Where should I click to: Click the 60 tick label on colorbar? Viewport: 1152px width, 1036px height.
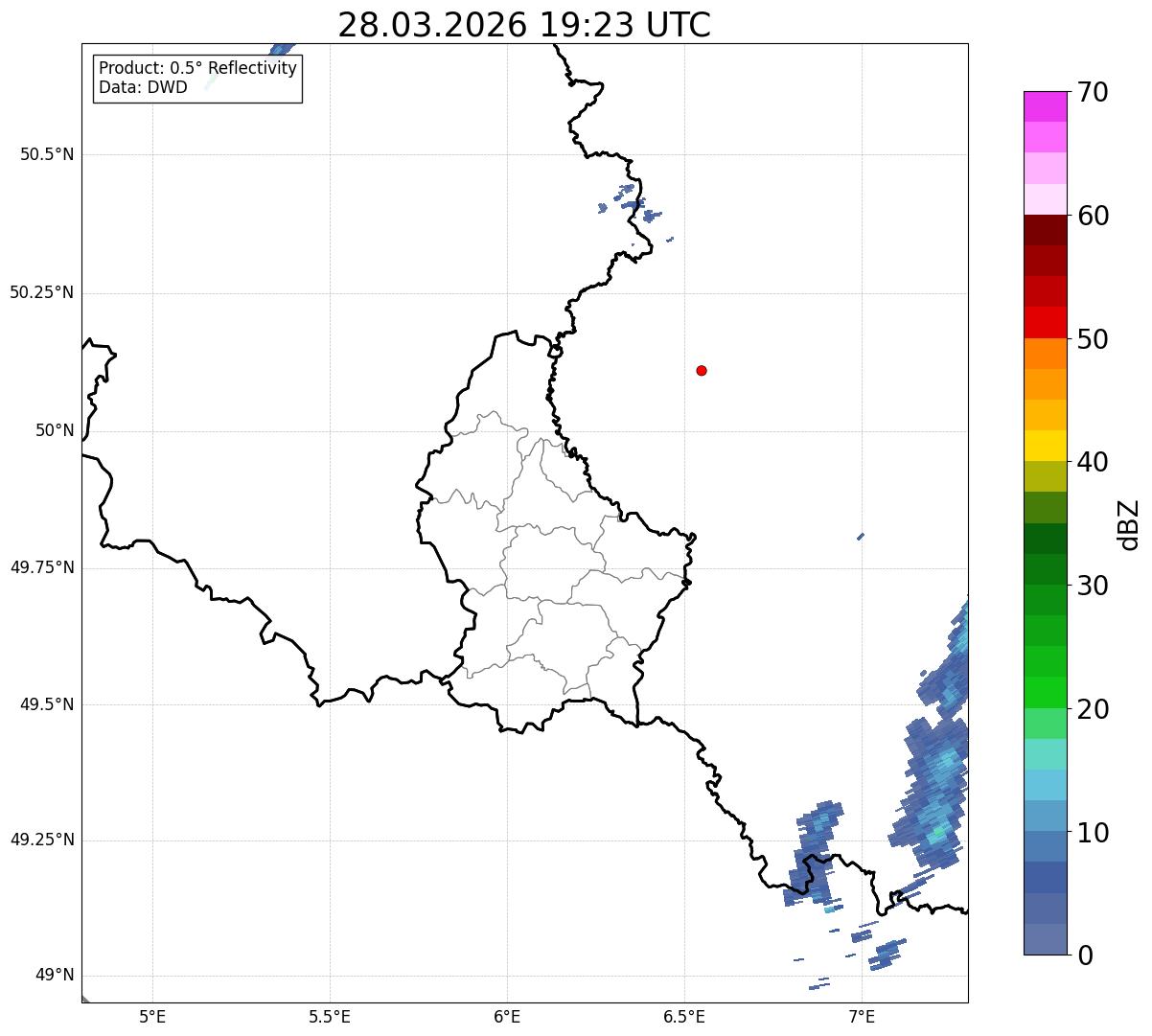pyautogui.click(x=1093, y=216)
